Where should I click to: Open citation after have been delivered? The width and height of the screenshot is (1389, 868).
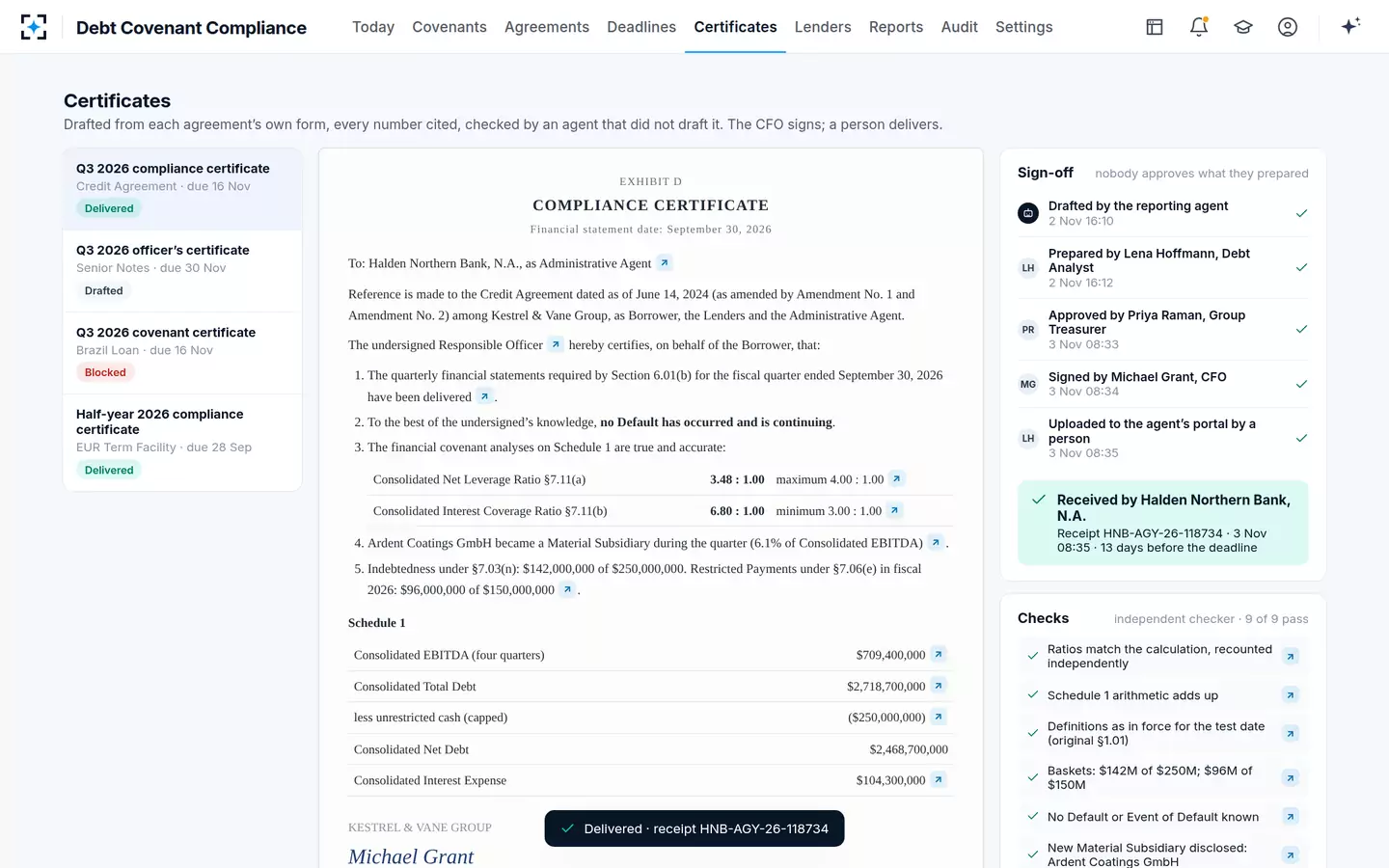tap(484, 396)
